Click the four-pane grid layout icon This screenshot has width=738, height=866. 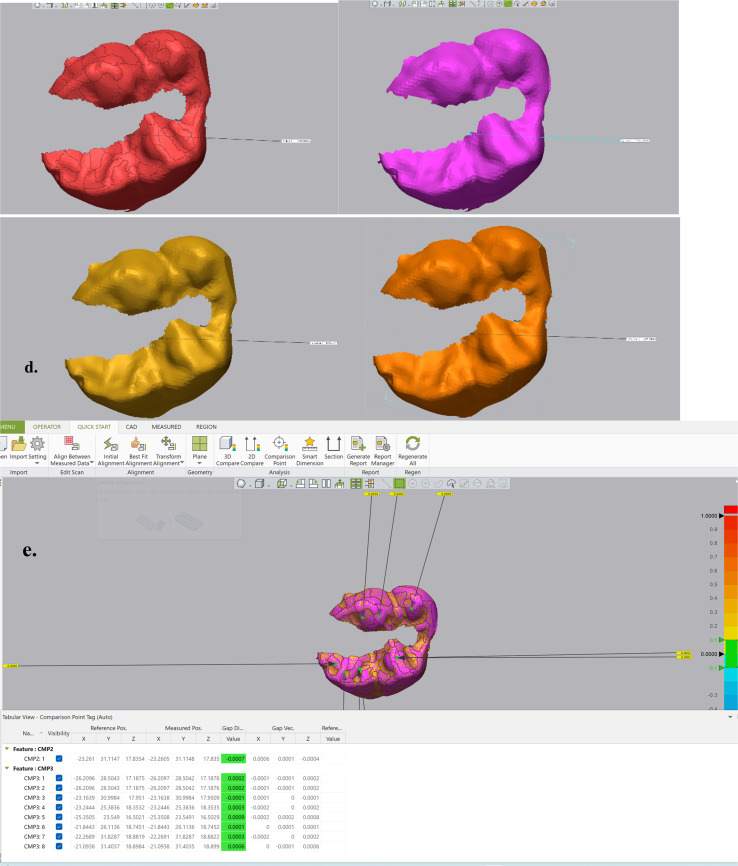click(x=356, y=484)
